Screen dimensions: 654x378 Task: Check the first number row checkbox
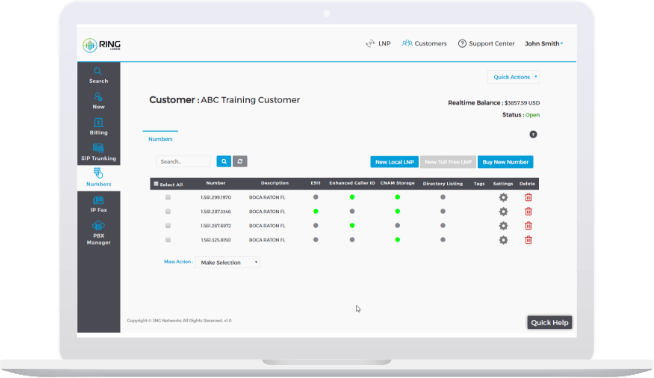(168, 197)
